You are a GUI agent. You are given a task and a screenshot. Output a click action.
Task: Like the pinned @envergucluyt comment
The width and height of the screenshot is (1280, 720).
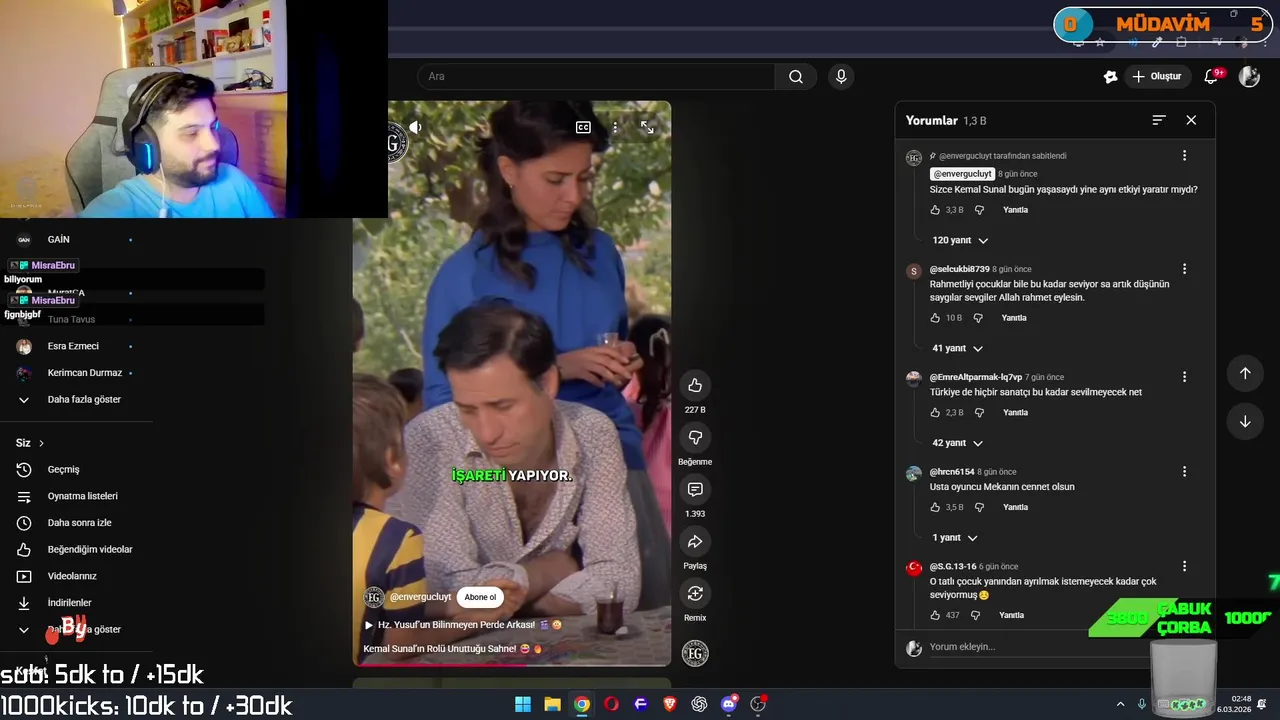[x=935, y=210]
